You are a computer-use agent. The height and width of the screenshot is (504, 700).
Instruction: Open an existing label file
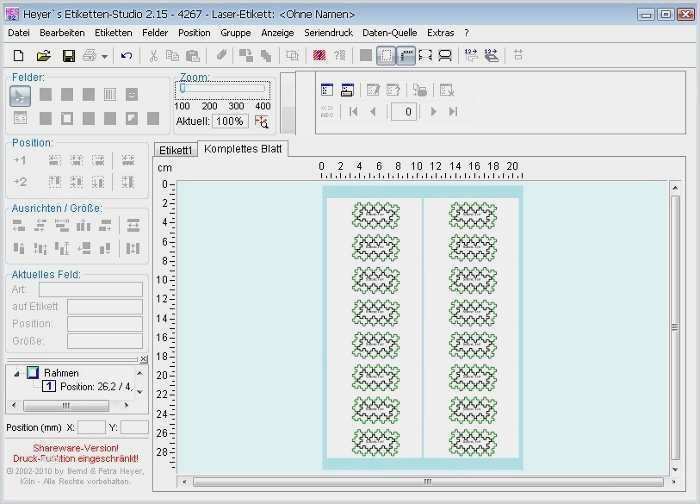[43, 56]
